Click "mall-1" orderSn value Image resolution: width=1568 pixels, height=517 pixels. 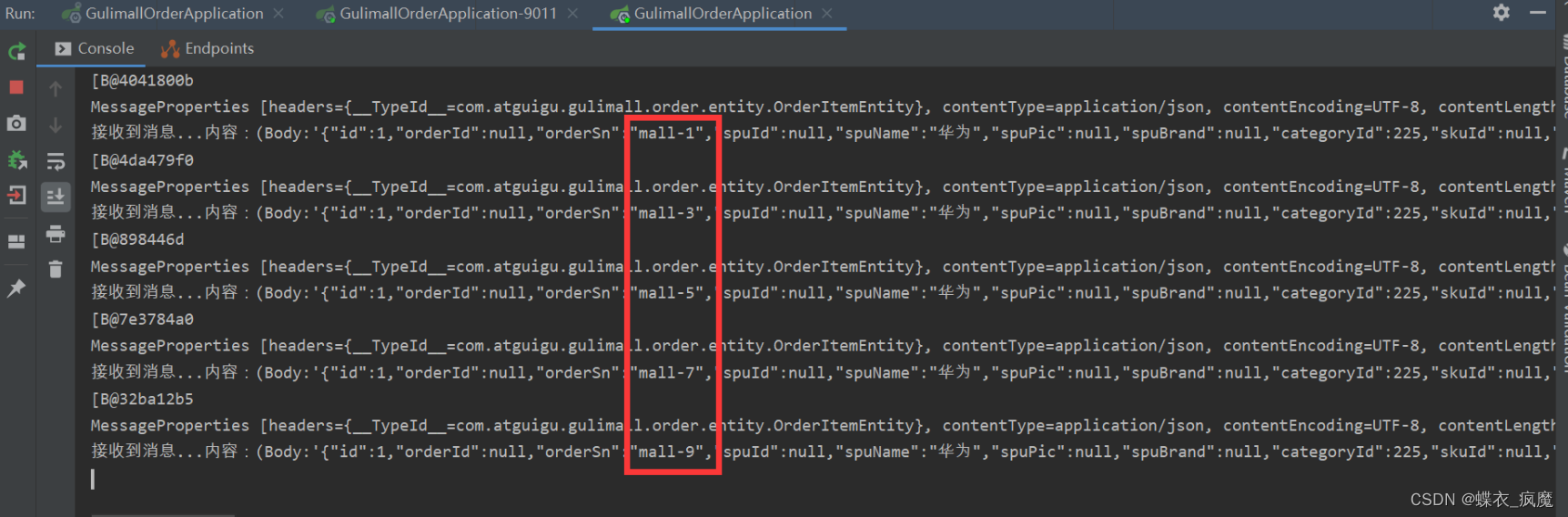[667, 133]
